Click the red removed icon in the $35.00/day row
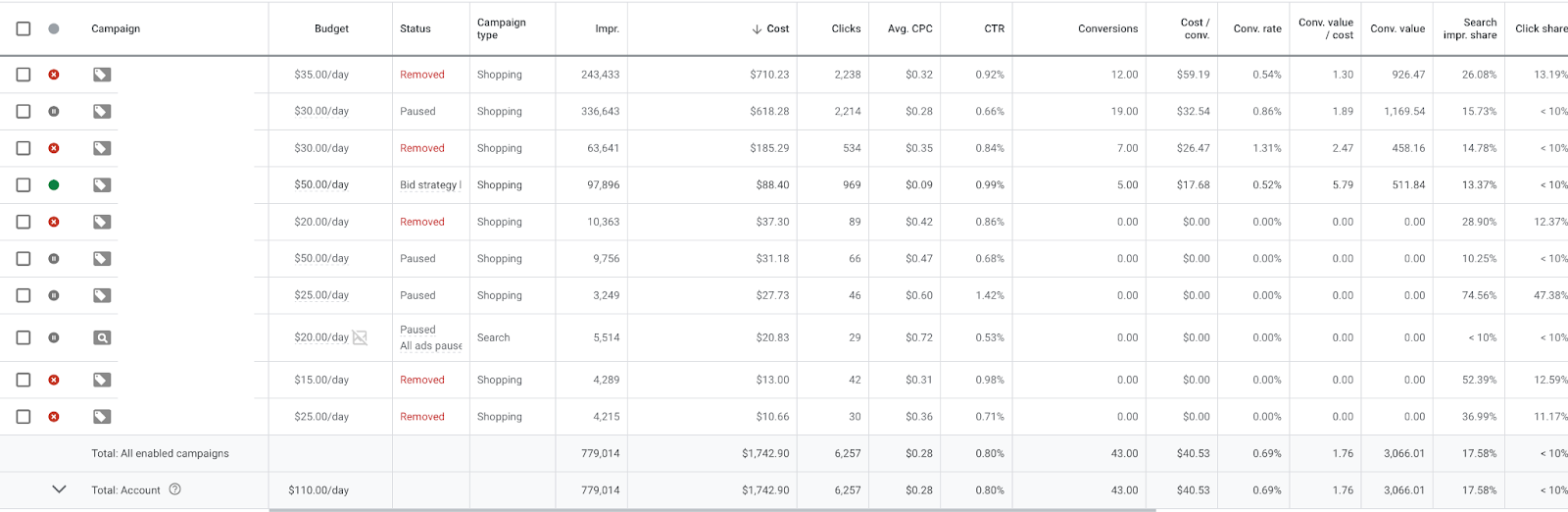Viewport: 1568px width, 512px height. pos(54,75)
